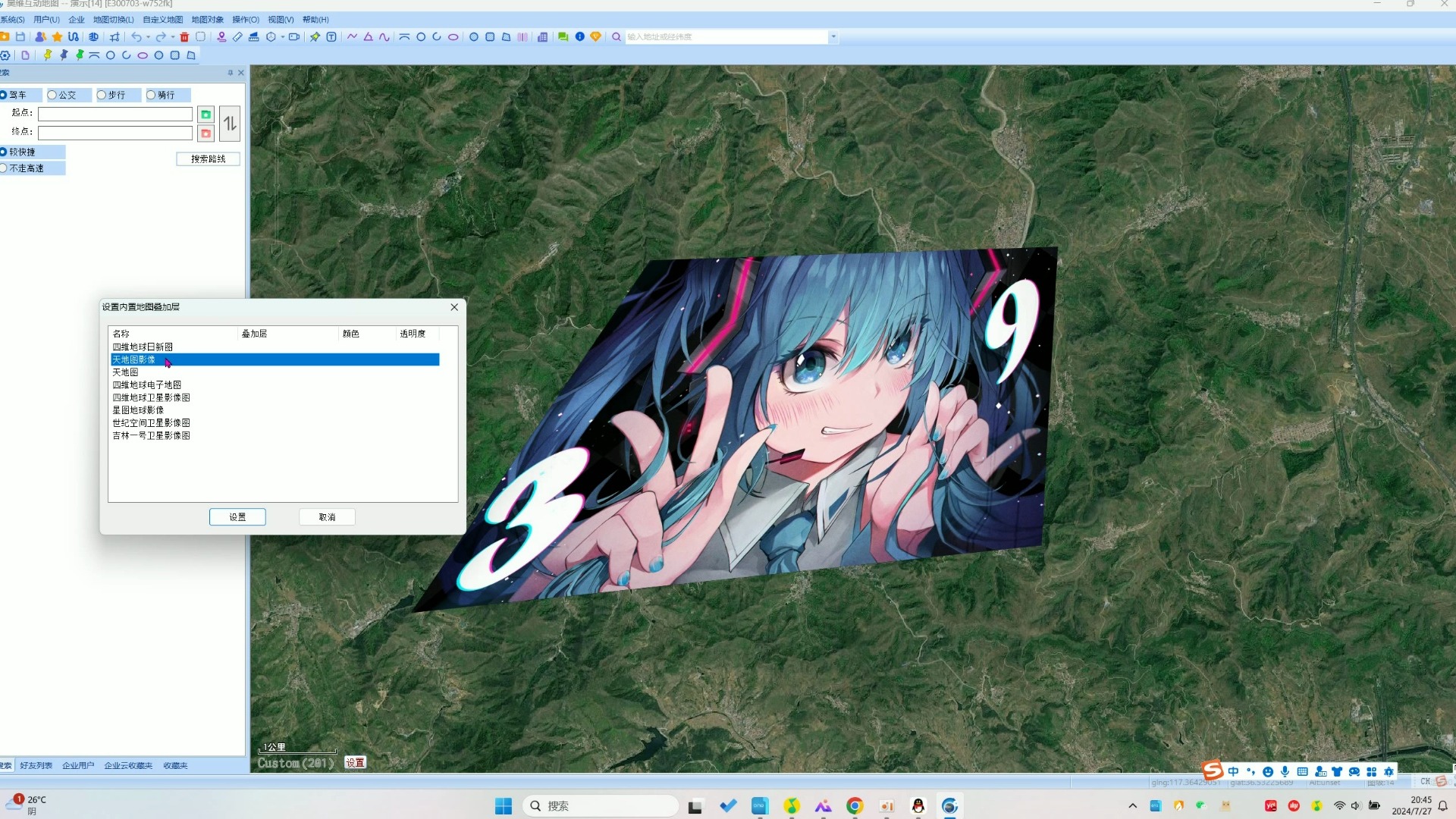1456x819 pixels.
Task: Select 四维地球日新图 in the layer list
Action: point(143,347)
